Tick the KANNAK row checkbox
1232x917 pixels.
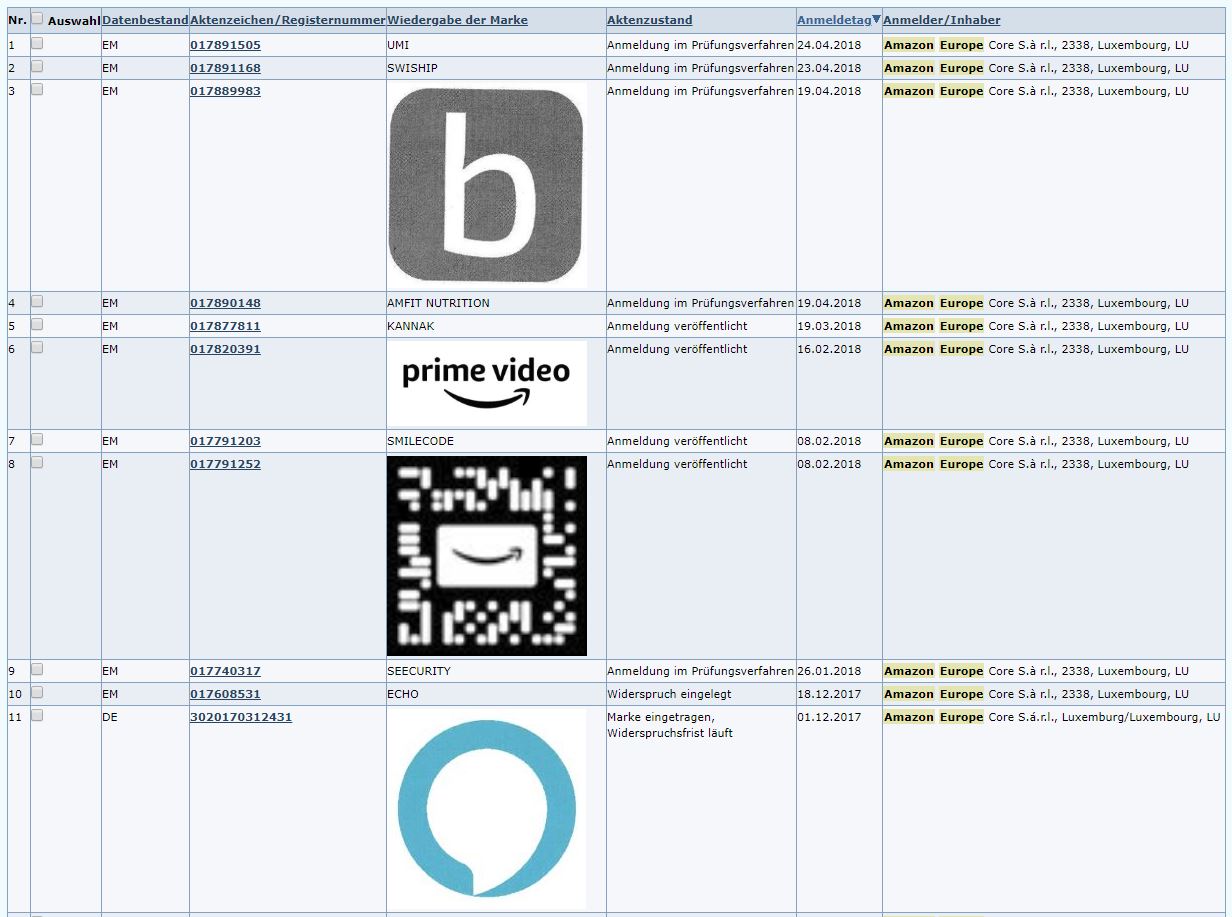[x=37, y=324]
